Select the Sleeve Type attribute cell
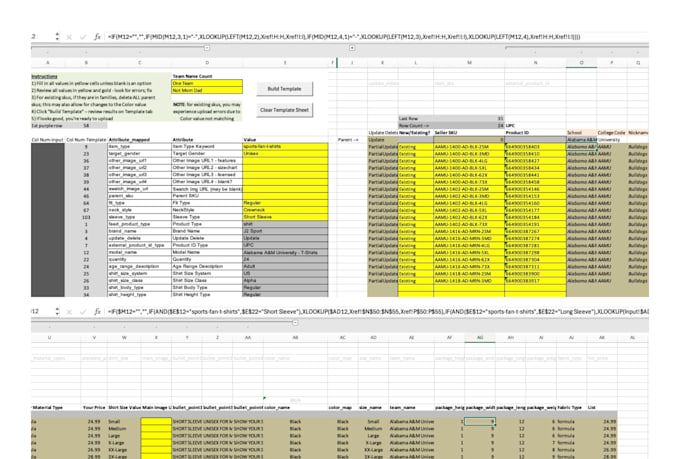 tap(207, 217)
